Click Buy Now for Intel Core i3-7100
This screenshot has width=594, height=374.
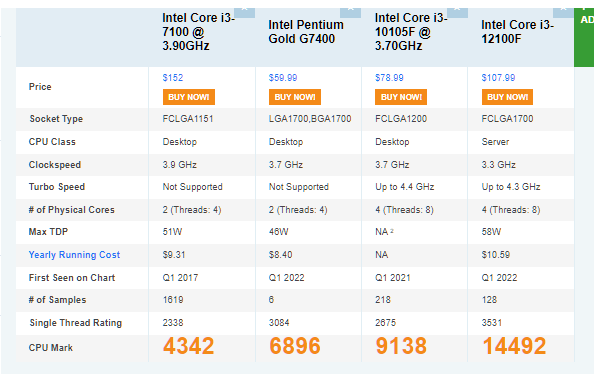coord(189,97)
